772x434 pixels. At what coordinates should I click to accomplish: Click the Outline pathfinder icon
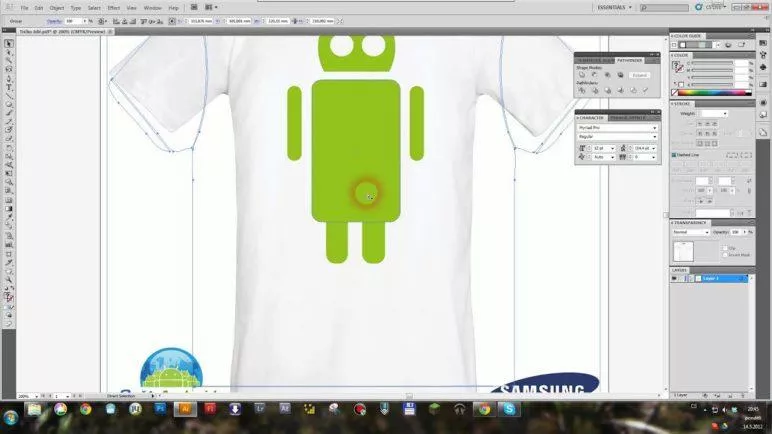coord(633,91)
